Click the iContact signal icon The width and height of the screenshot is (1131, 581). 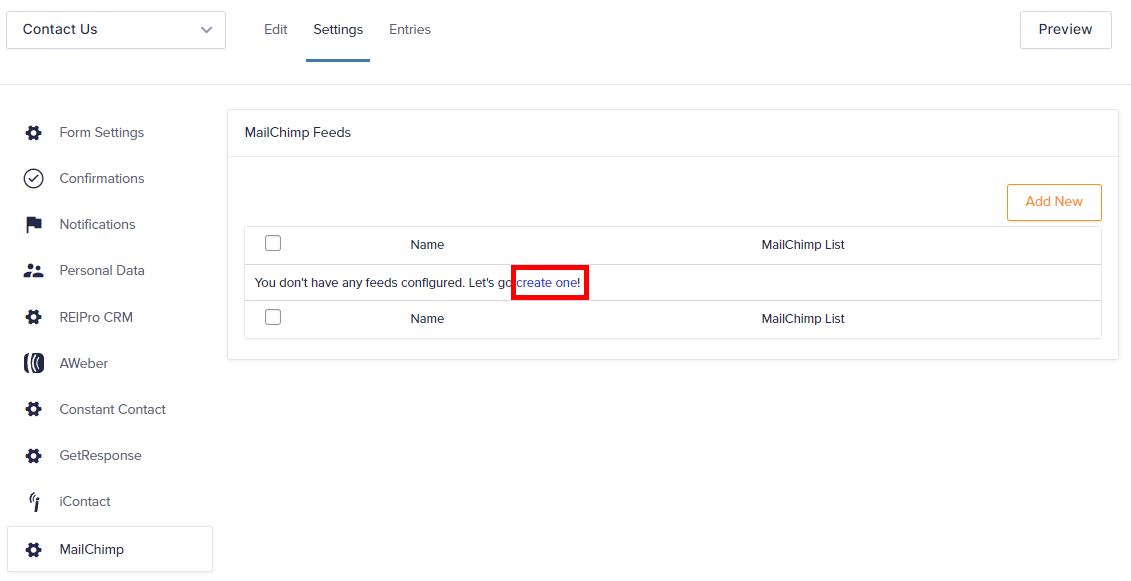click(33, 502)
